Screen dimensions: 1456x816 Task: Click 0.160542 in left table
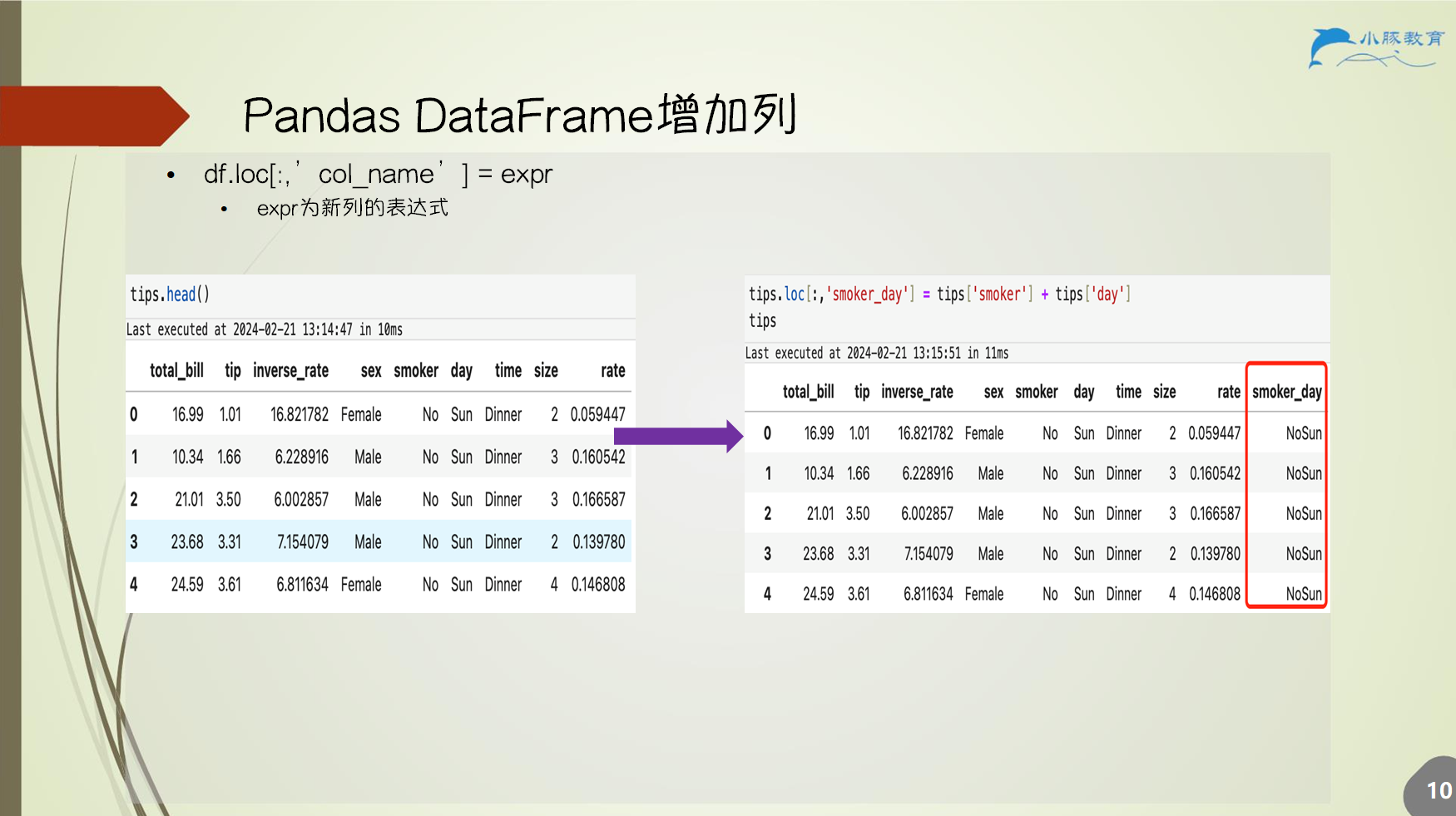tap(598, 457)
